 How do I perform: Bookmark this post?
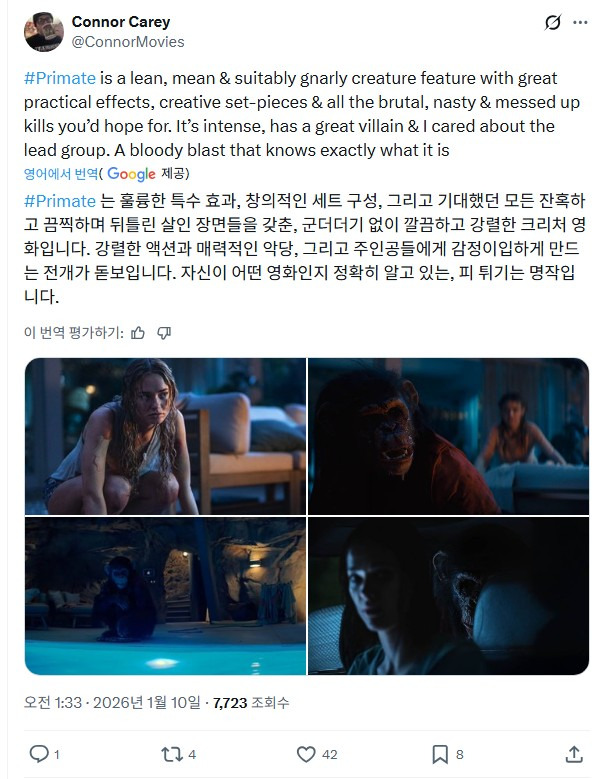[440, 754]
